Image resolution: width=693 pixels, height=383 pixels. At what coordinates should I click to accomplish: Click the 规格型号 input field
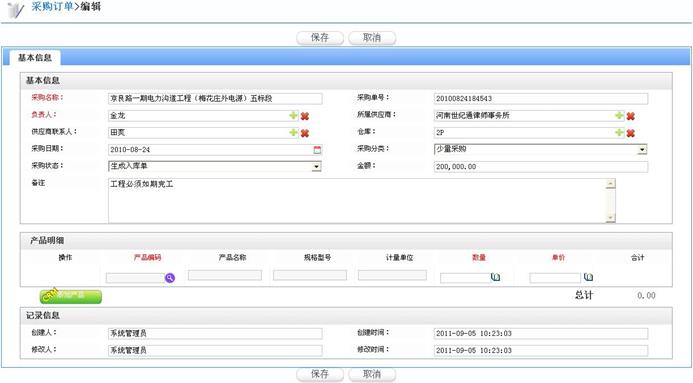310,275
